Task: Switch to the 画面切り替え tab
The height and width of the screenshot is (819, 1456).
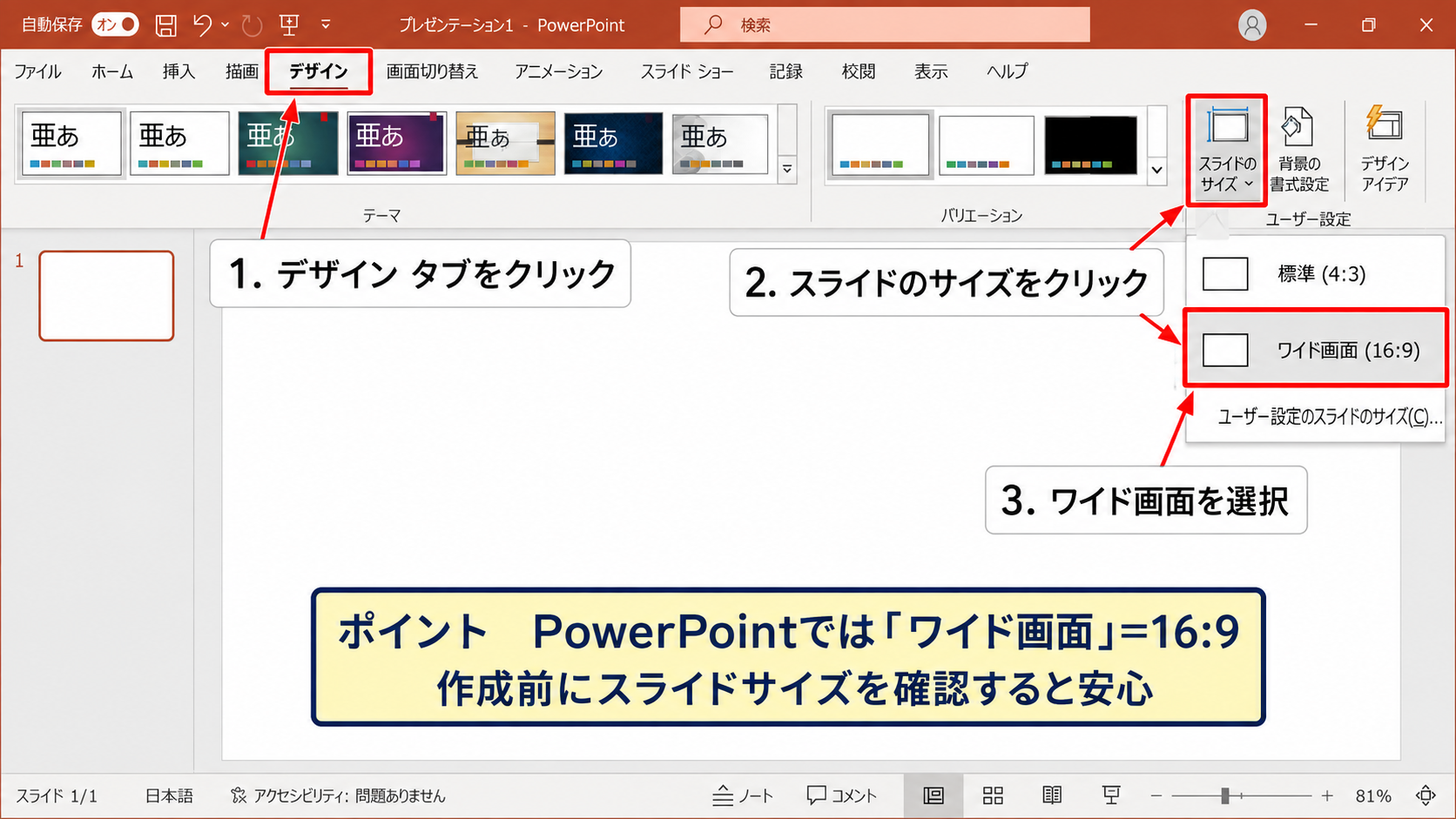Action: click(x=432, y=71)
